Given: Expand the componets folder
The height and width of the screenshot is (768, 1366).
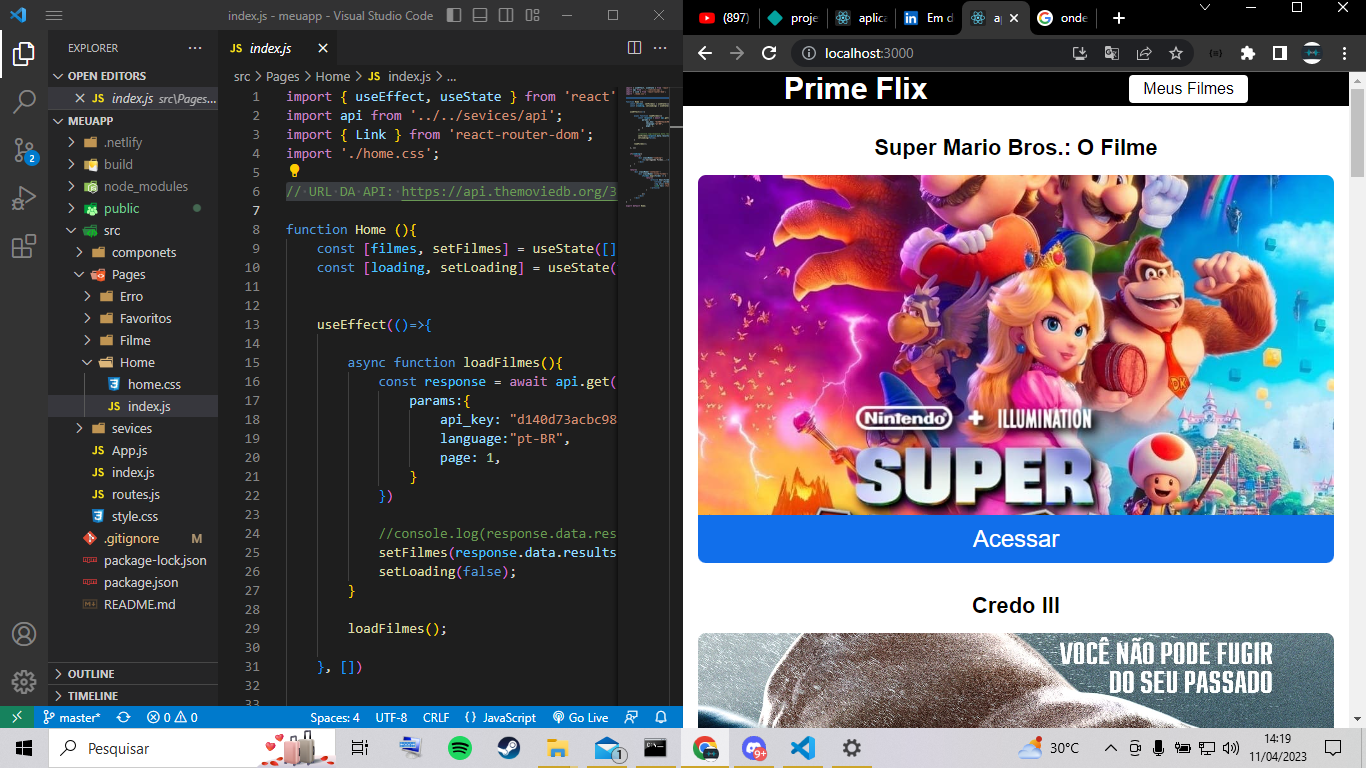Looking at the screenshot, I should tap(133, 252).
